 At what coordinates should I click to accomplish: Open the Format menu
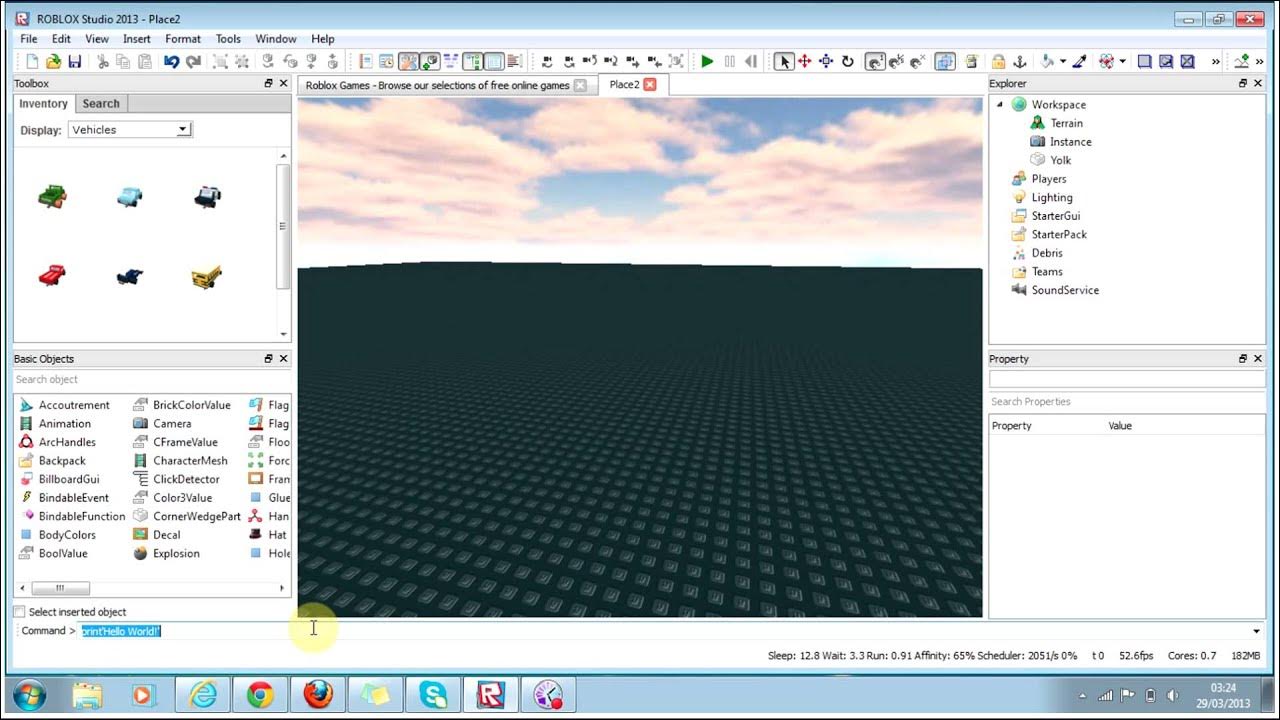point(183,39)
